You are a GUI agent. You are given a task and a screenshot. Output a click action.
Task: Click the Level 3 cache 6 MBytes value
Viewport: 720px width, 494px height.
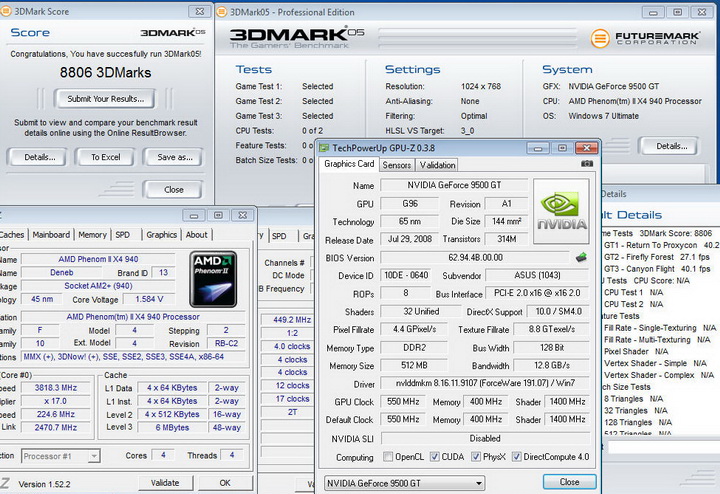click(172, 427)
